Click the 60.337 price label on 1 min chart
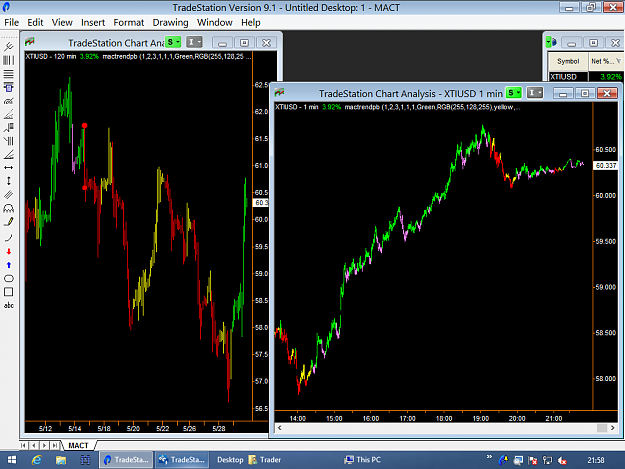The height and width of the screenshot is (469, 625). pos(605,165)
